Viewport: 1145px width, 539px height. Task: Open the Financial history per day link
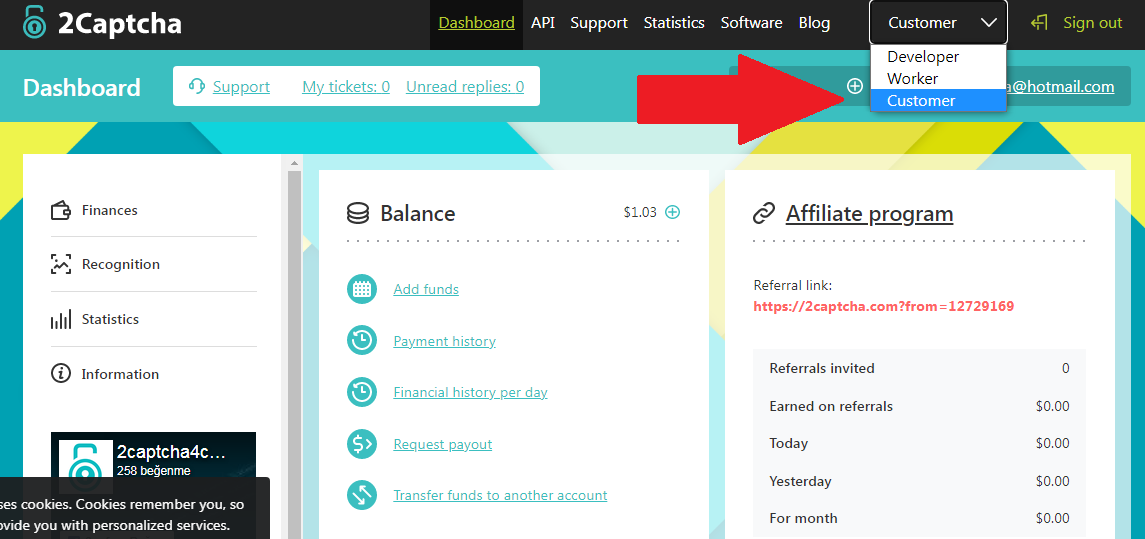[x=470, y=392]
